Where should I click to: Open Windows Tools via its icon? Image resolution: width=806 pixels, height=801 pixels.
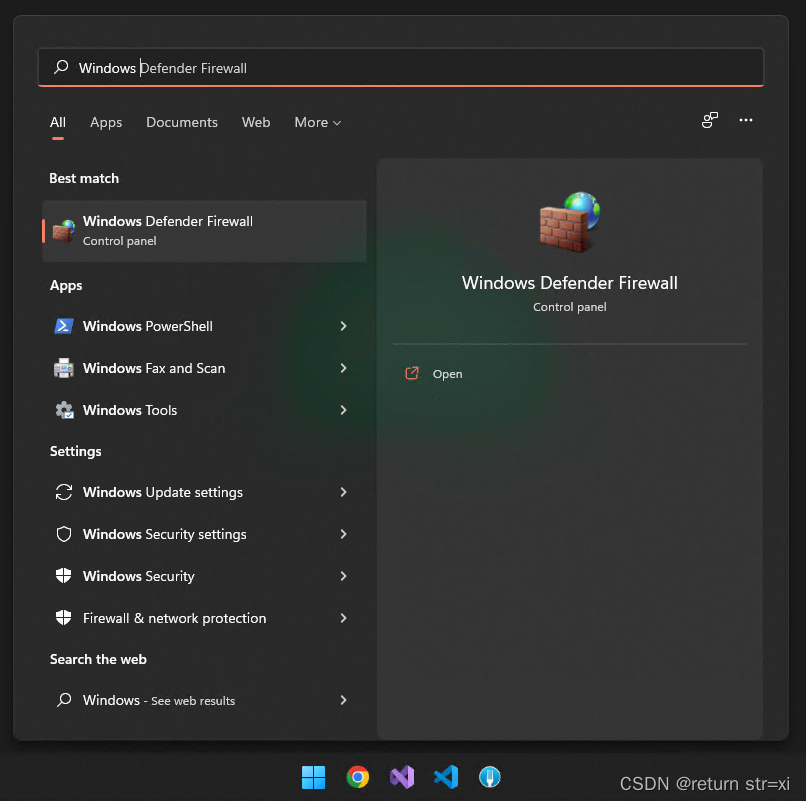tap(63, 410)
